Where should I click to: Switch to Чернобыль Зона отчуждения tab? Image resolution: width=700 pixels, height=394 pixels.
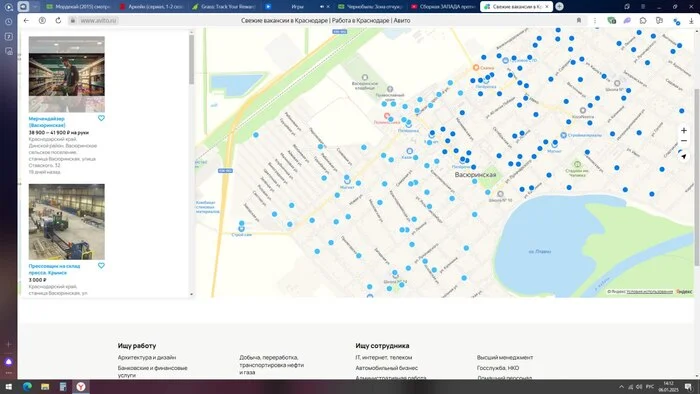point(371,7)
